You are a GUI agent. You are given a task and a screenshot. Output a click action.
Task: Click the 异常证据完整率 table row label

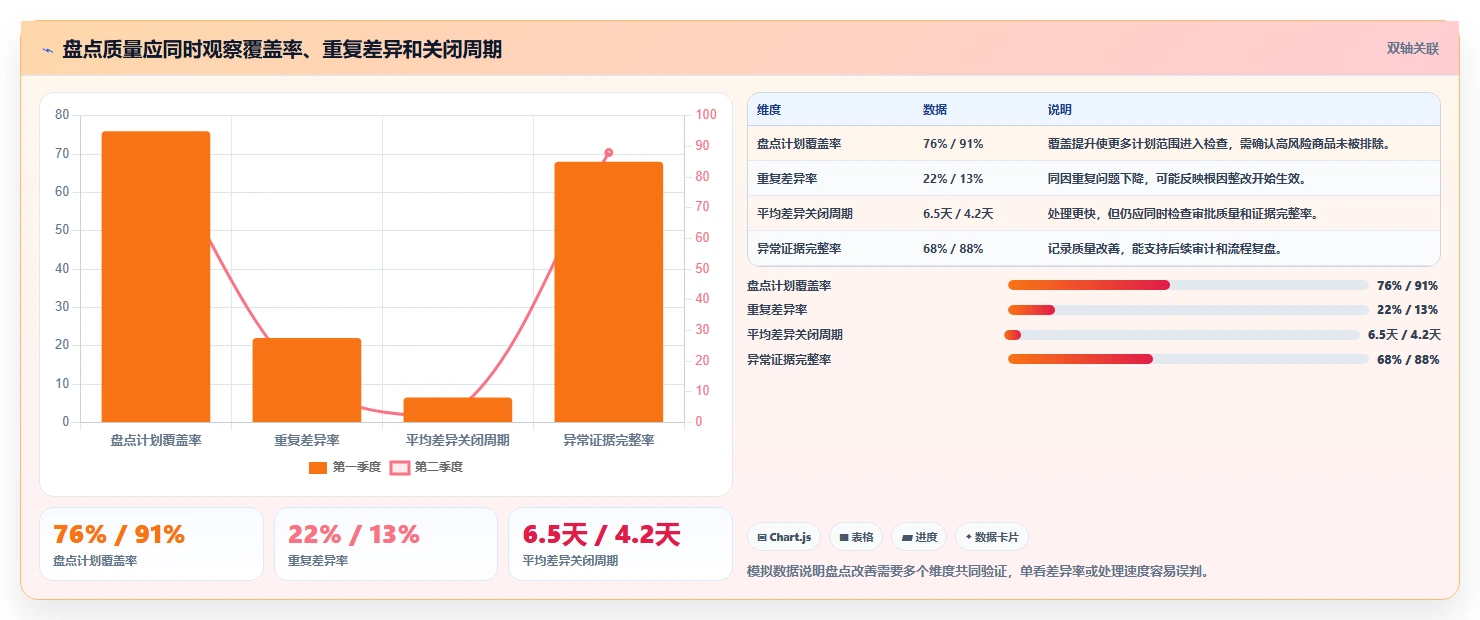coord(799,248)
